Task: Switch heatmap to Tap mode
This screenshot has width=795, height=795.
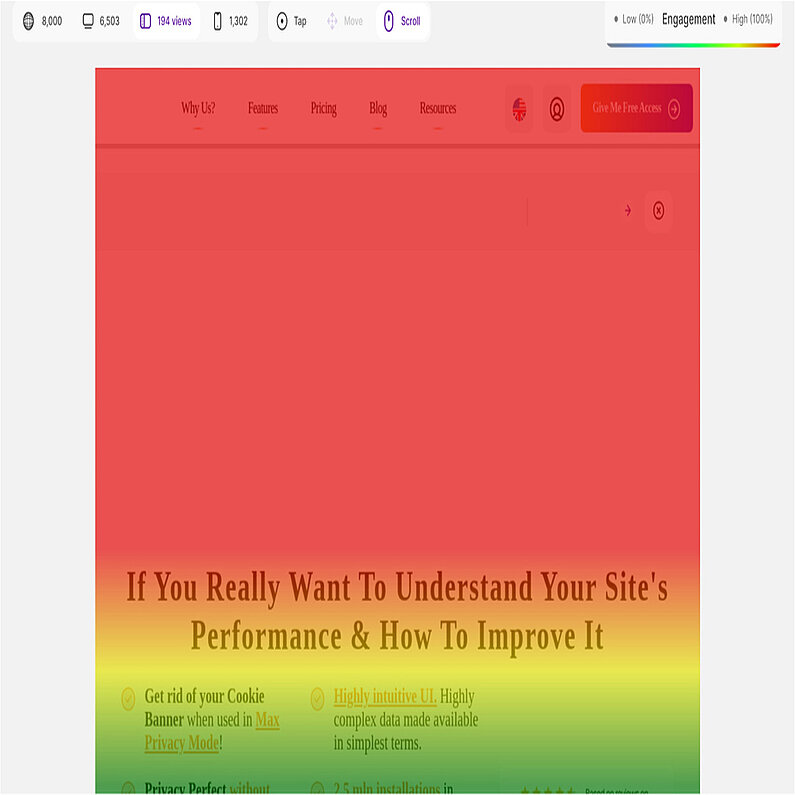Action: point(292,21)
